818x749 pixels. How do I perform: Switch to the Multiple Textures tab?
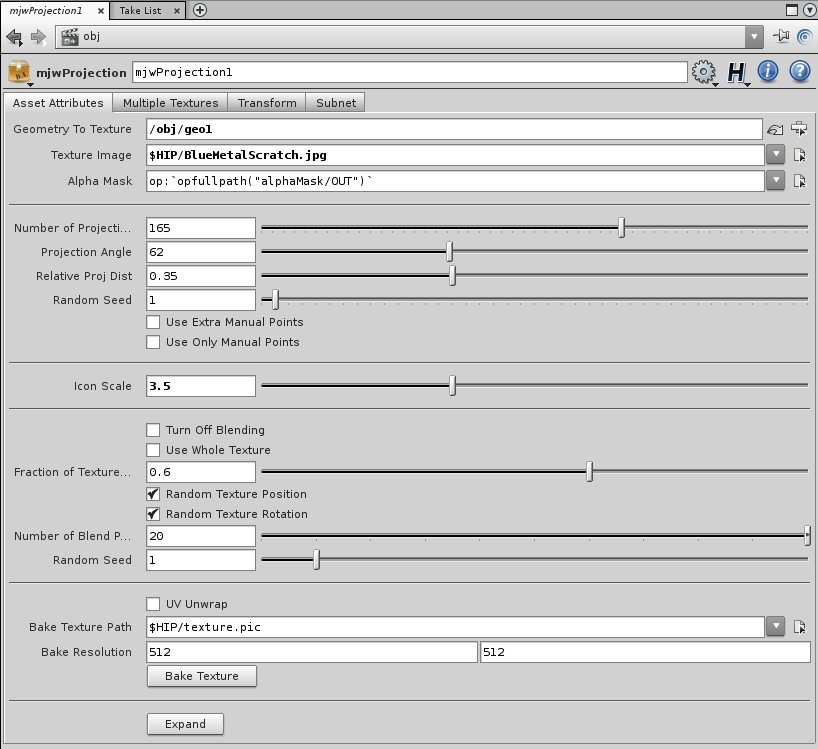[x=170, y=103]
